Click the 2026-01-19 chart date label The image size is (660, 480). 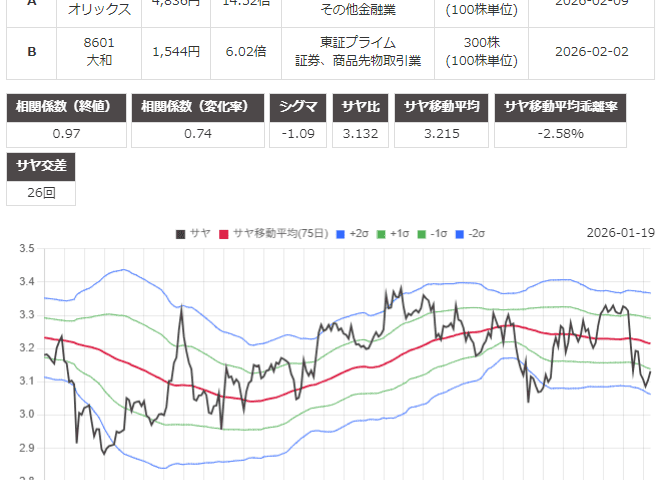(x=621, y=233)
